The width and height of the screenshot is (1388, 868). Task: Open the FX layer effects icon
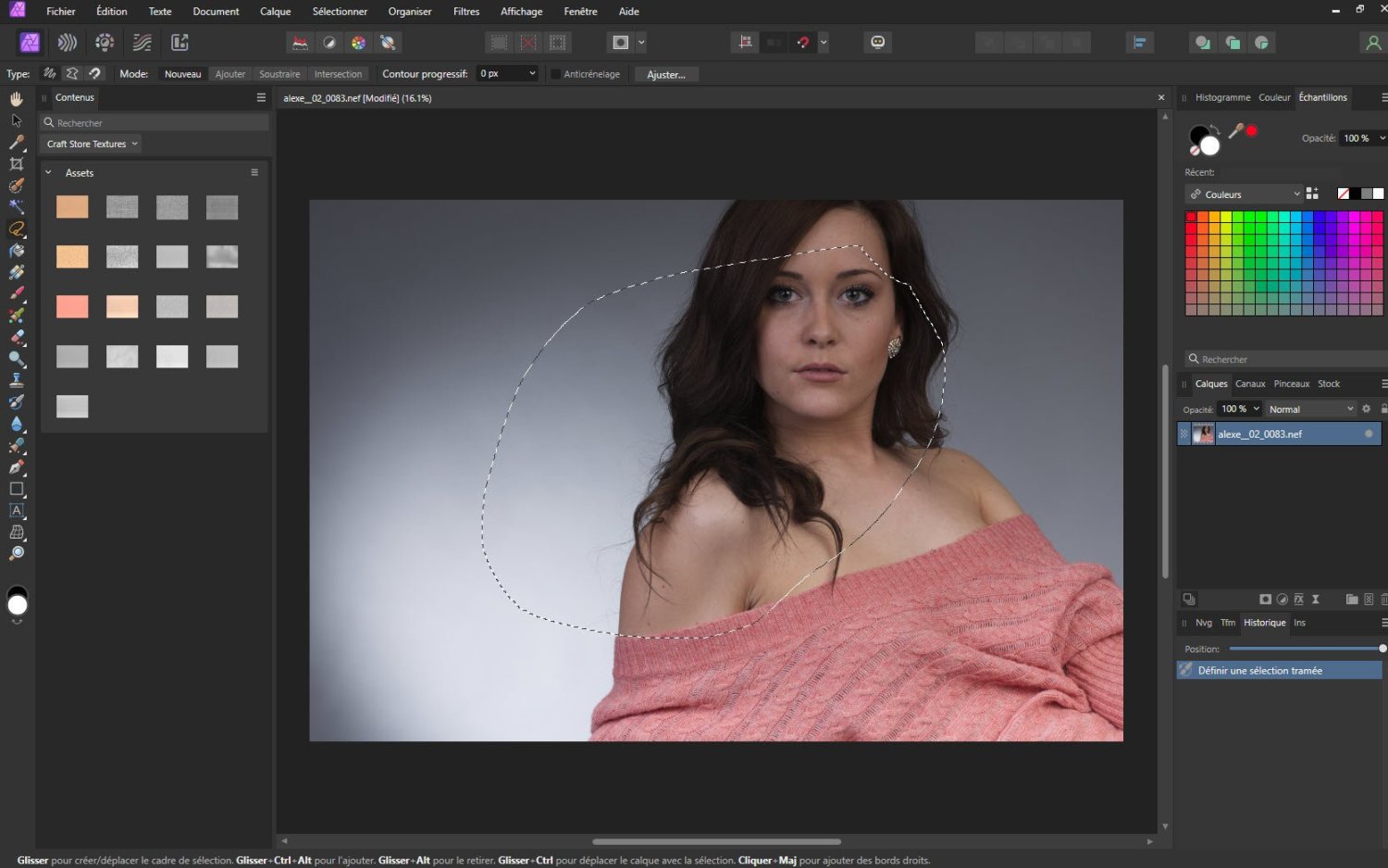click(1298, 599)
